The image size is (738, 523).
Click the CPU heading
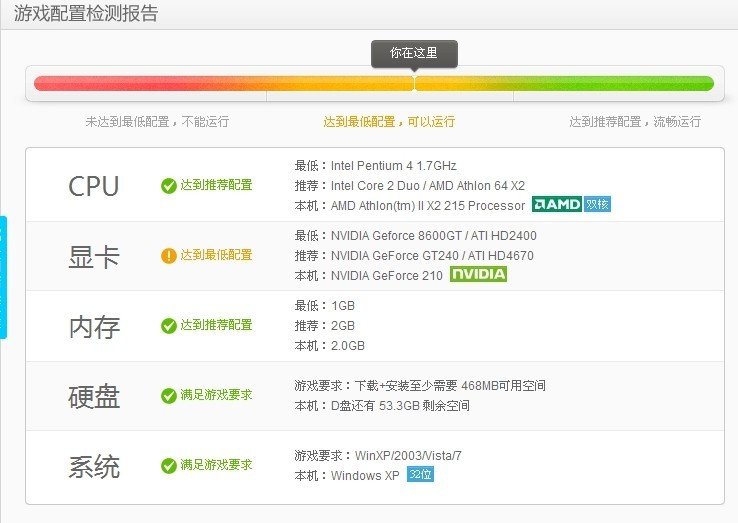tap(94, 186)
